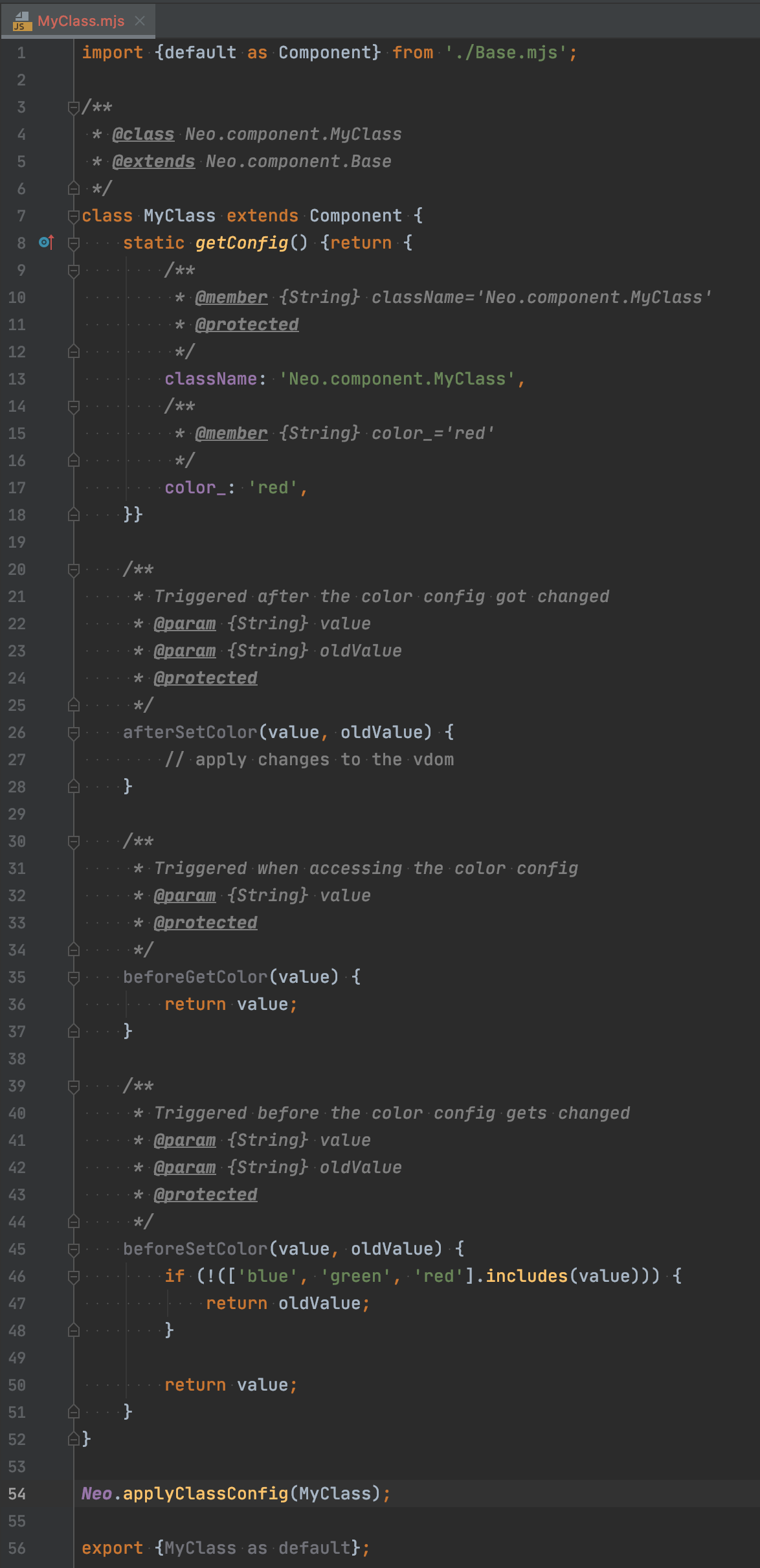The image size is (760, 1568).
Task: Click the applyClassConfig call on line 54
Action: [205, 1494]
